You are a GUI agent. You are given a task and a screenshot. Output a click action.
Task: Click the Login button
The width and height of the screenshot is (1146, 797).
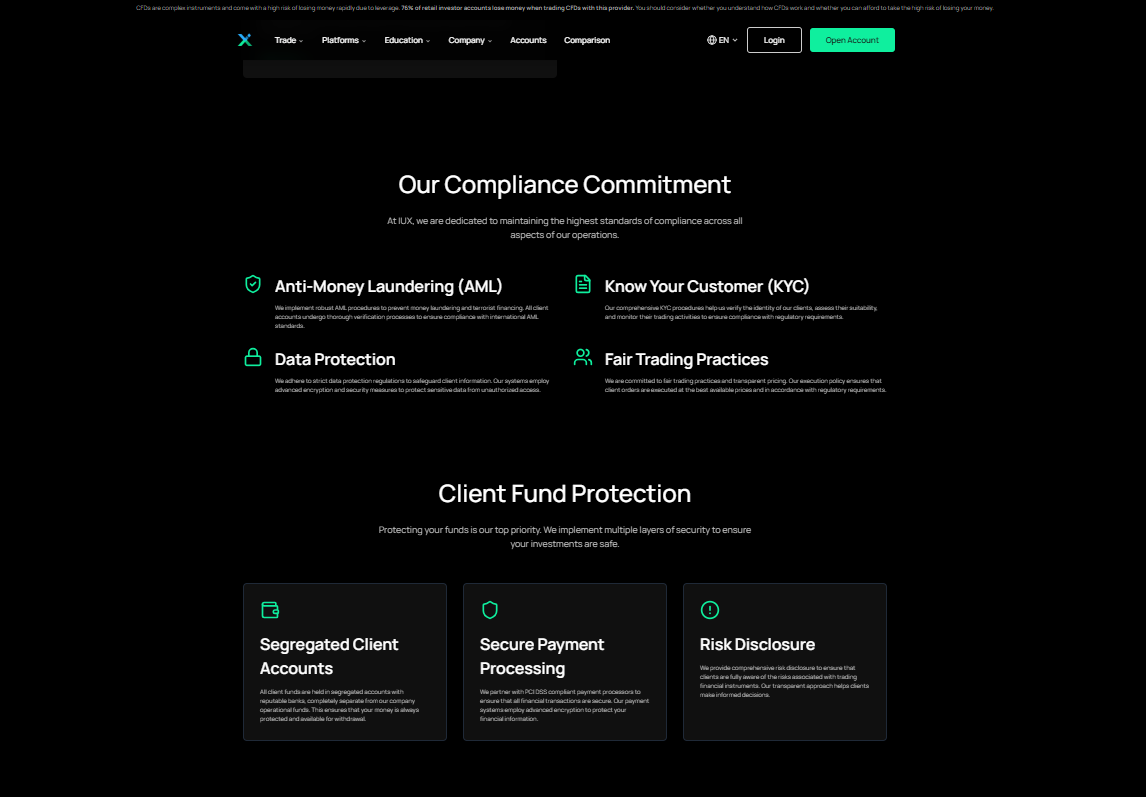coord(773,40)
